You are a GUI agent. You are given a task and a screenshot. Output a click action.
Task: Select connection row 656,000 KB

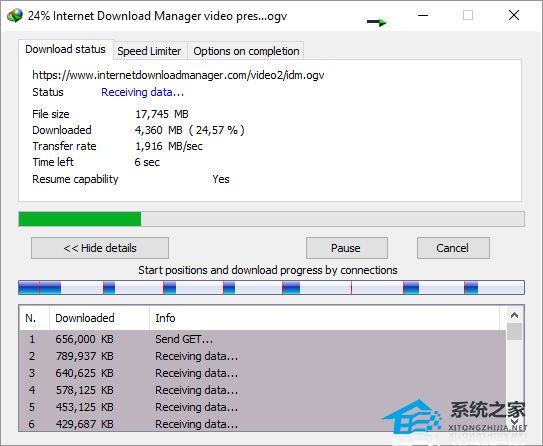(x=262, y=339)
